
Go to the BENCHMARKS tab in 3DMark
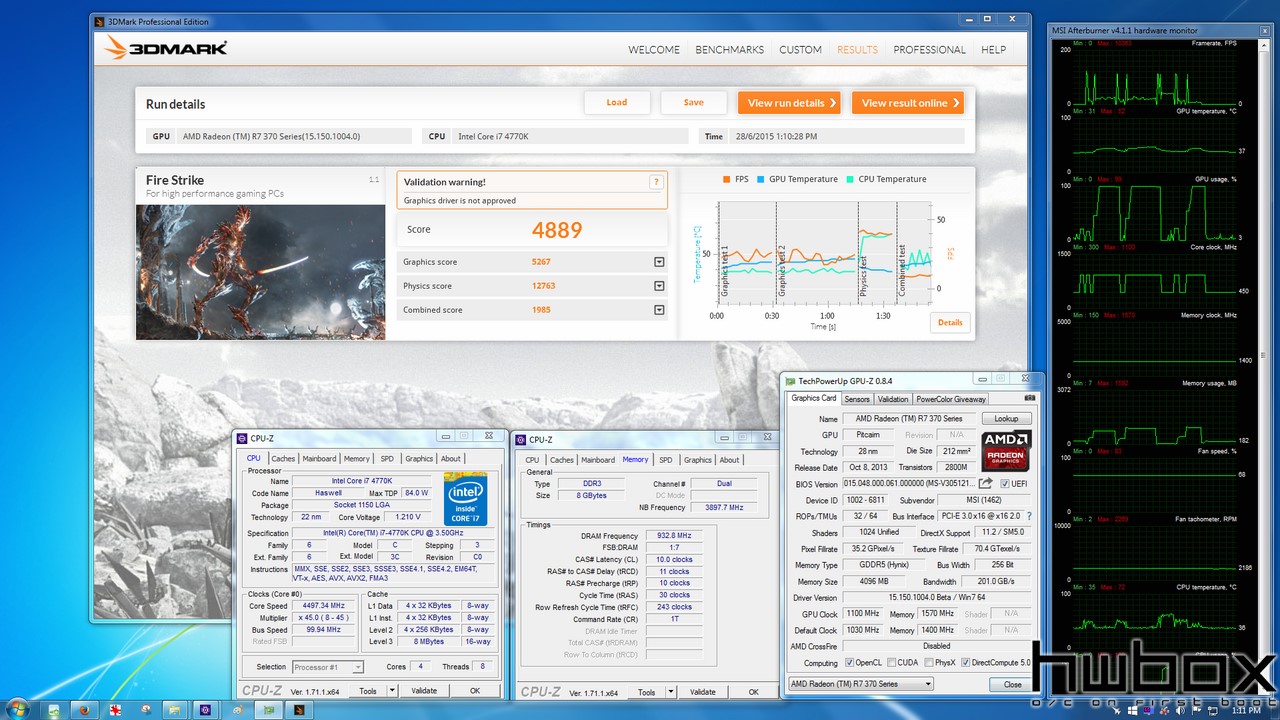click(729, 50)
